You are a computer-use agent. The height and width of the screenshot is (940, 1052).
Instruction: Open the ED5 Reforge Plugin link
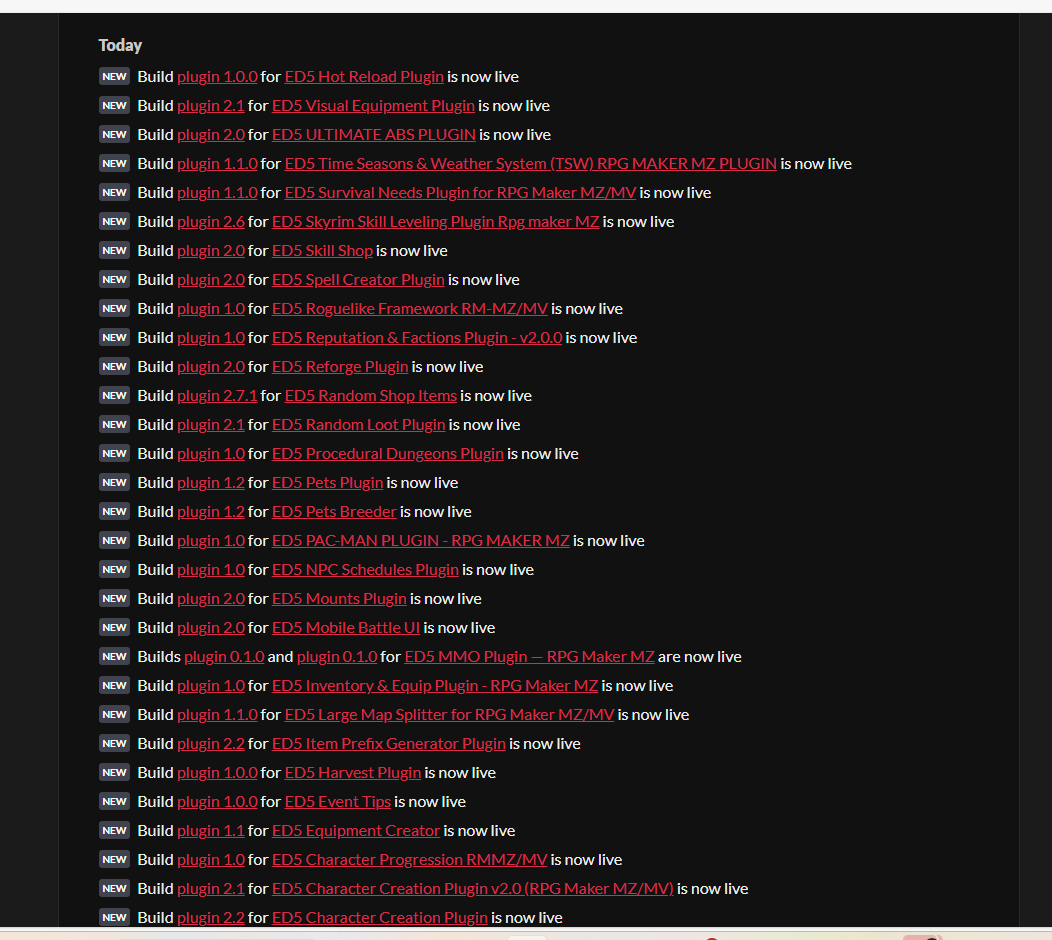(x=340, y=366)
